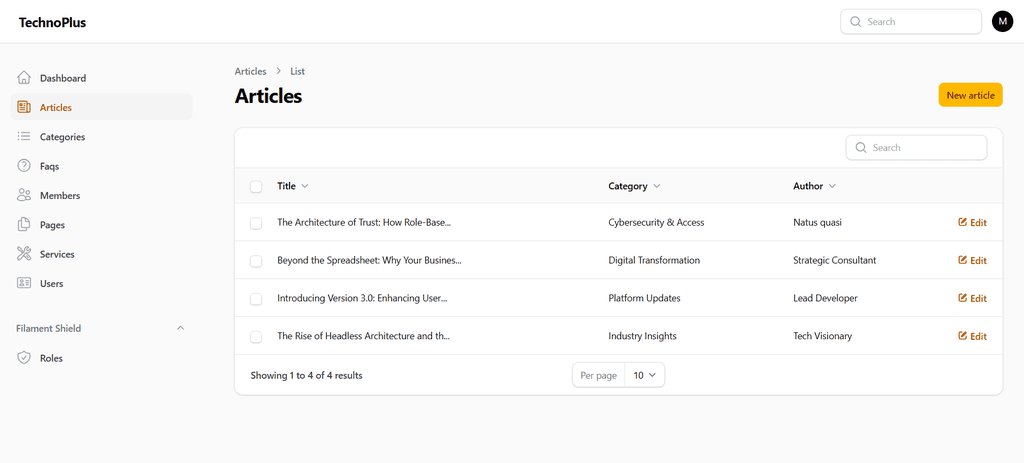Screen dimensions: 1024x463
Task: Open the M user avatar menu
Action: coord(1002,22)
